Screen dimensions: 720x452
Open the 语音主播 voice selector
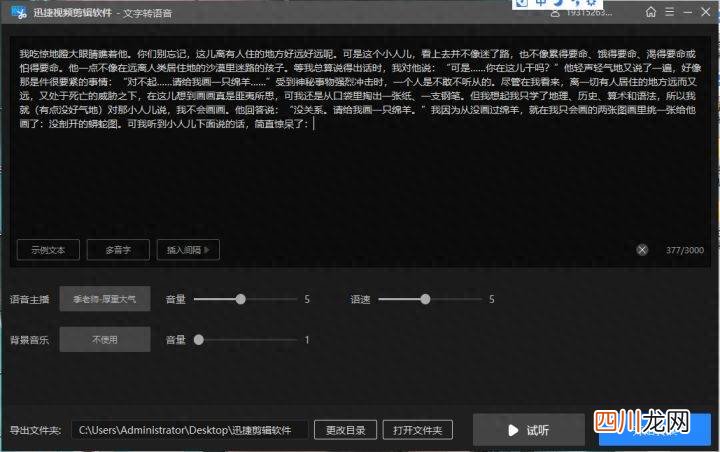point(105,299)
